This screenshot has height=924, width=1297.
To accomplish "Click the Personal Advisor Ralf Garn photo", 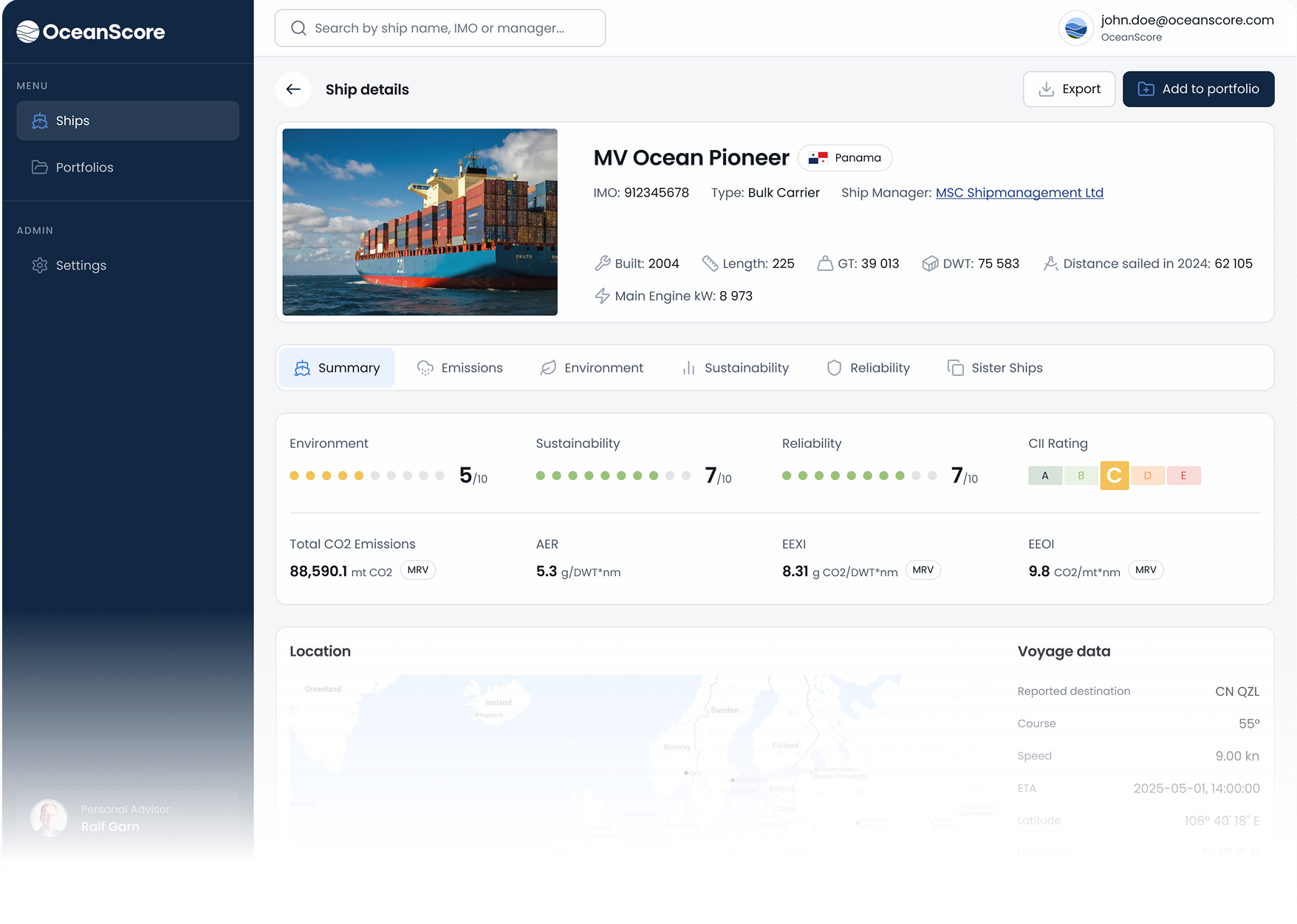I will click(49, 818).
